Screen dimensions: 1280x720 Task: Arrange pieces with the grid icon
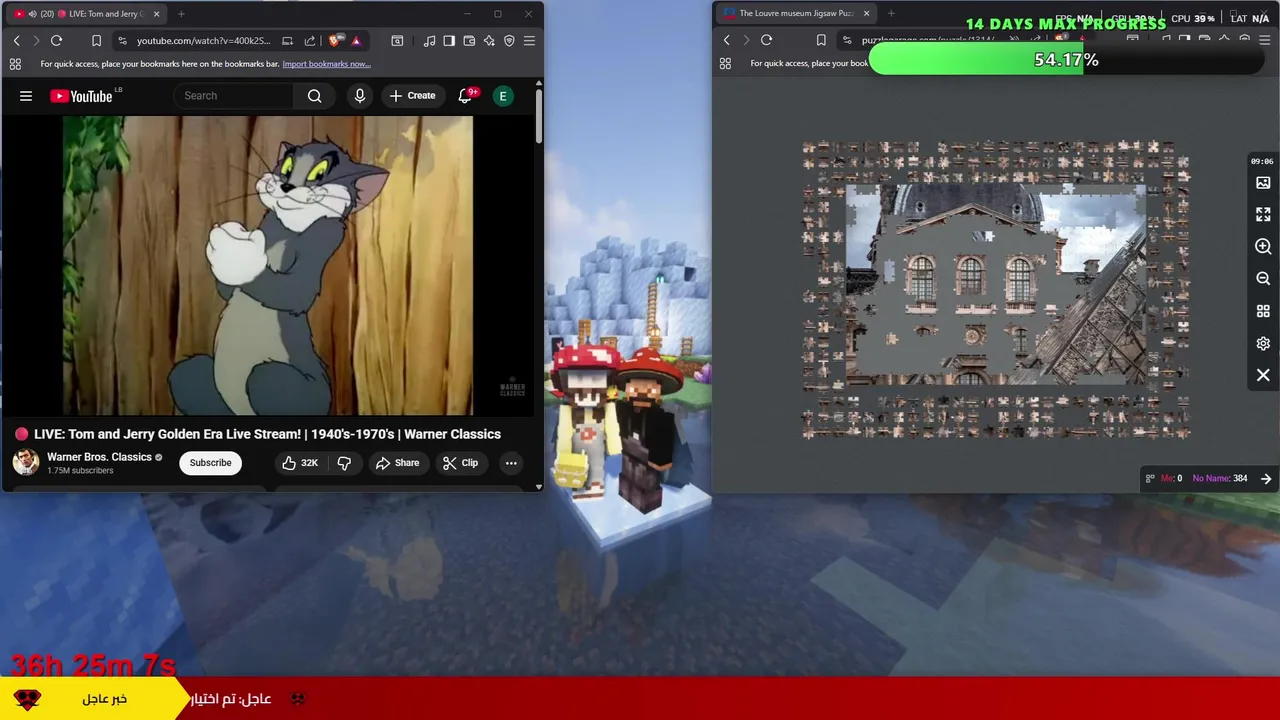[x=1263, y=311]
